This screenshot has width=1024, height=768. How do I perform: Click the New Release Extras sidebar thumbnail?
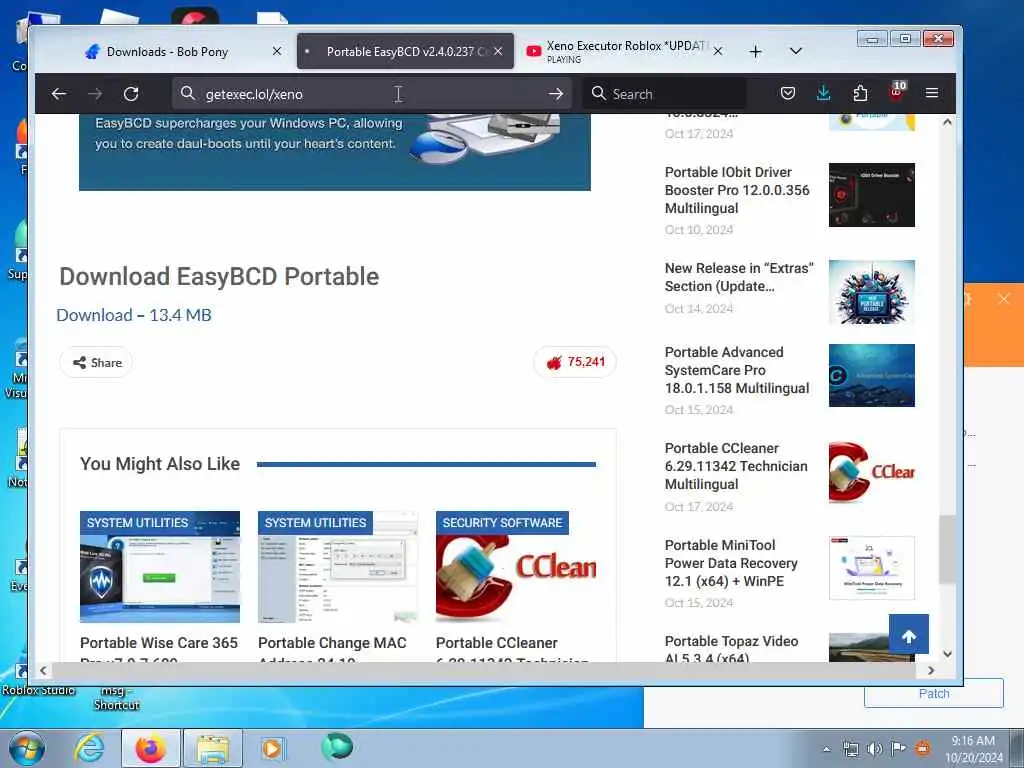point(871,292)
